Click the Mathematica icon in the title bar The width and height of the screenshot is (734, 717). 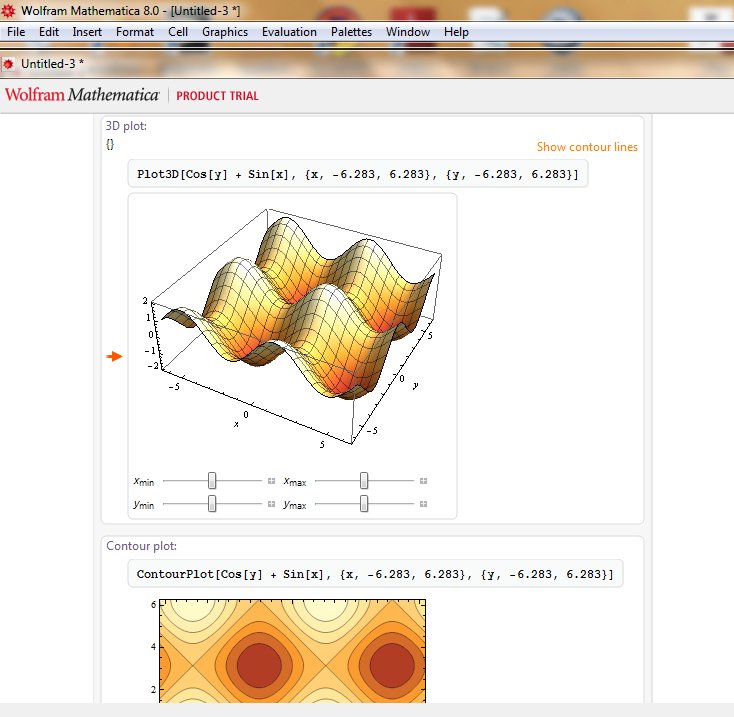pos(9,10)
